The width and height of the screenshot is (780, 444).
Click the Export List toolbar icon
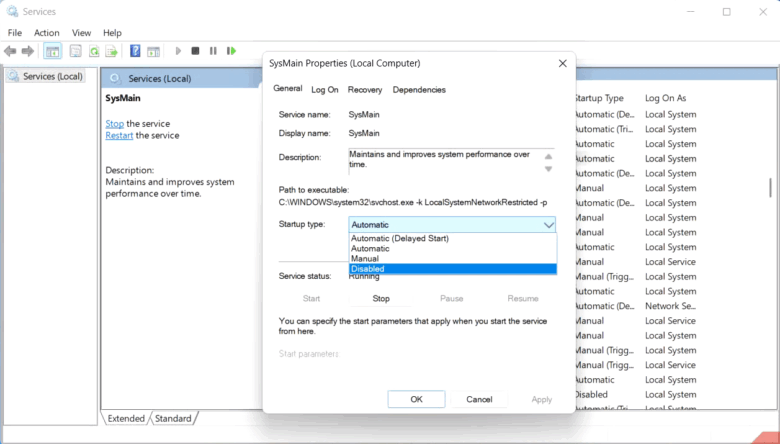[113, 51]
